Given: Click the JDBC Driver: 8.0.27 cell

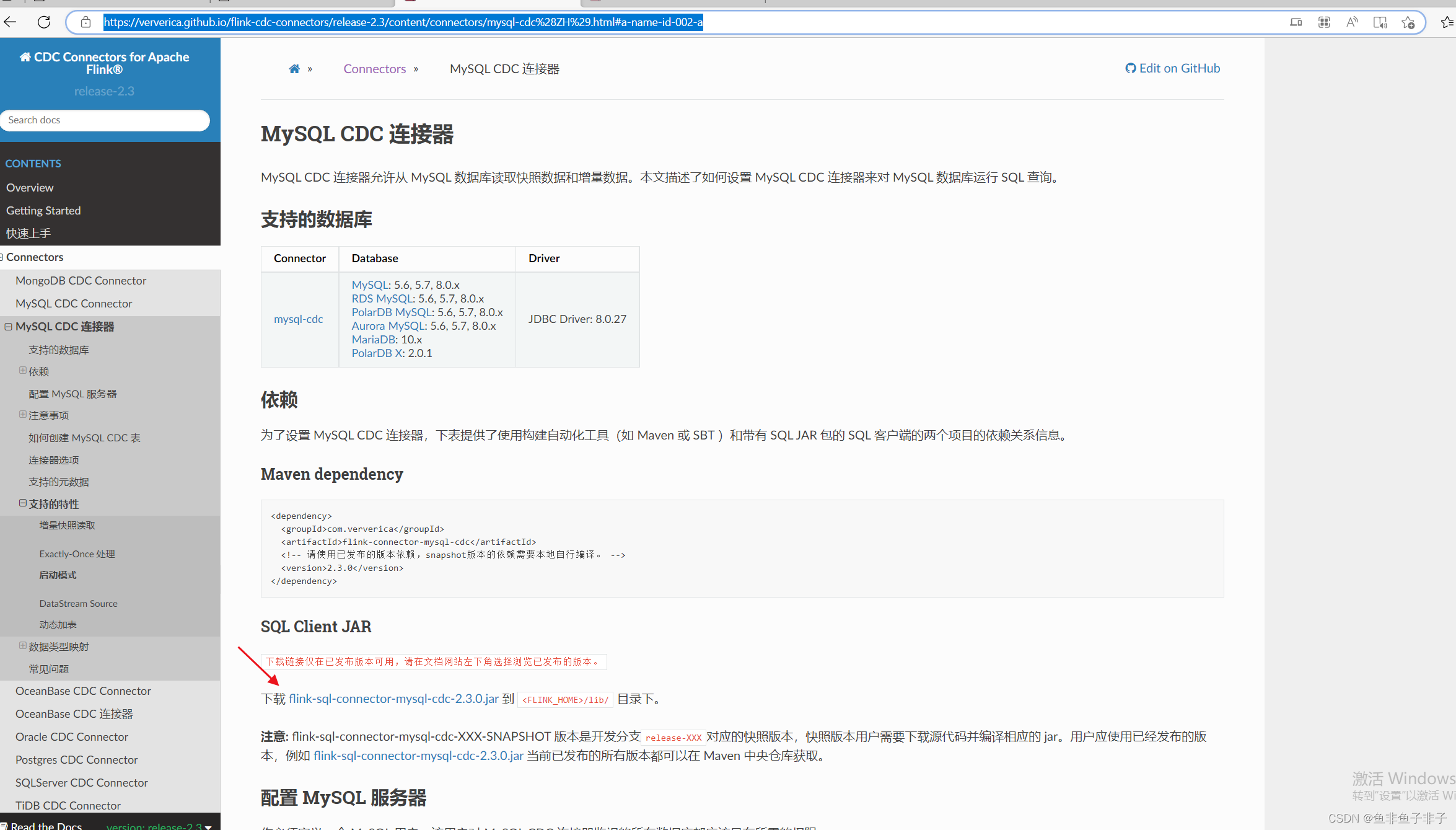Looking at the screenshot, I should (x=577, y=319).
